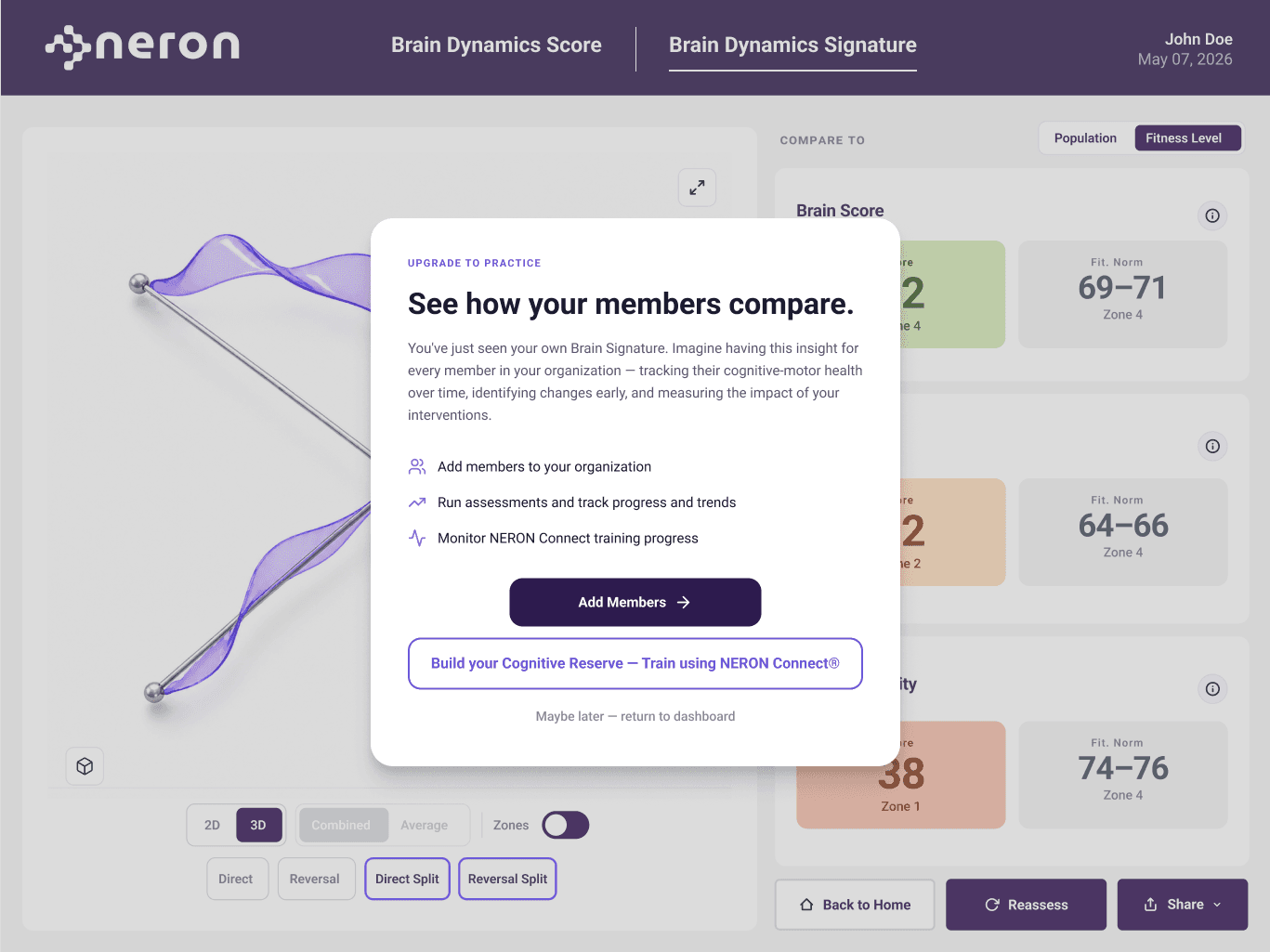1270x952 pixels.
Task: Open the Share dropdown
Action: coord(1183,905)
